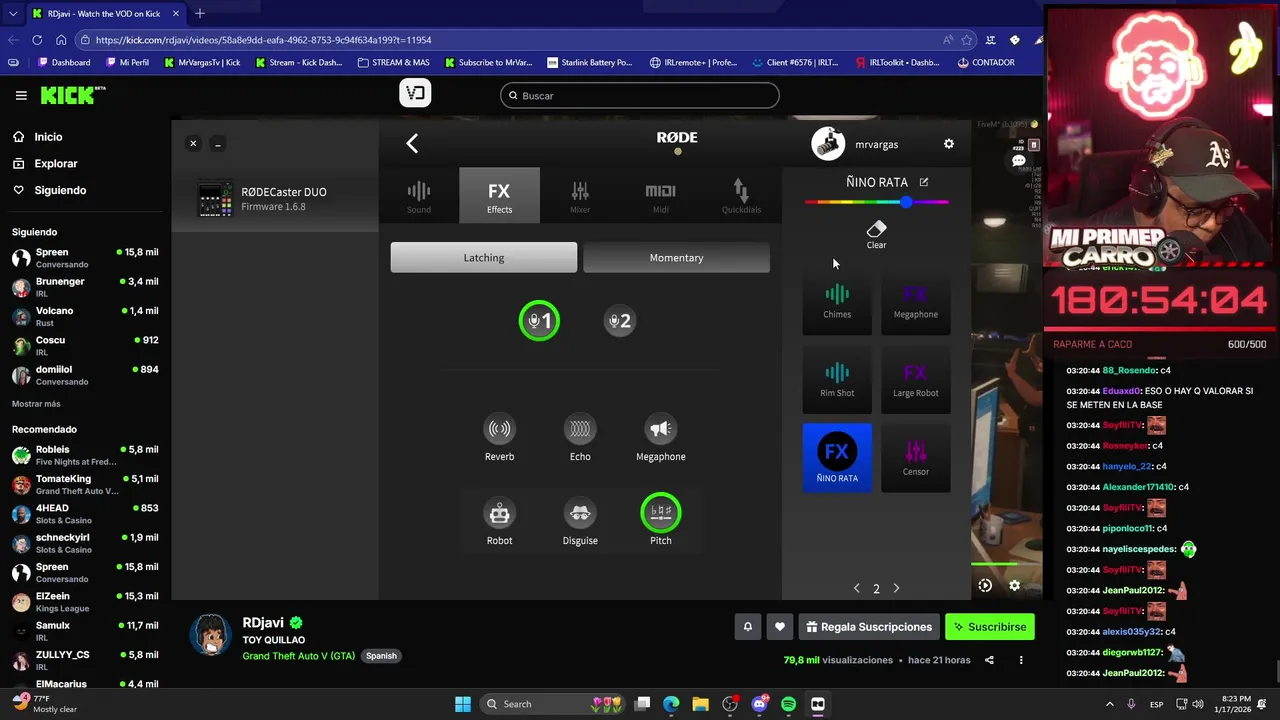This screenshot has height=720, width=1280.
Task: Open video player settings gear
Action: (x=1014, y=586)
